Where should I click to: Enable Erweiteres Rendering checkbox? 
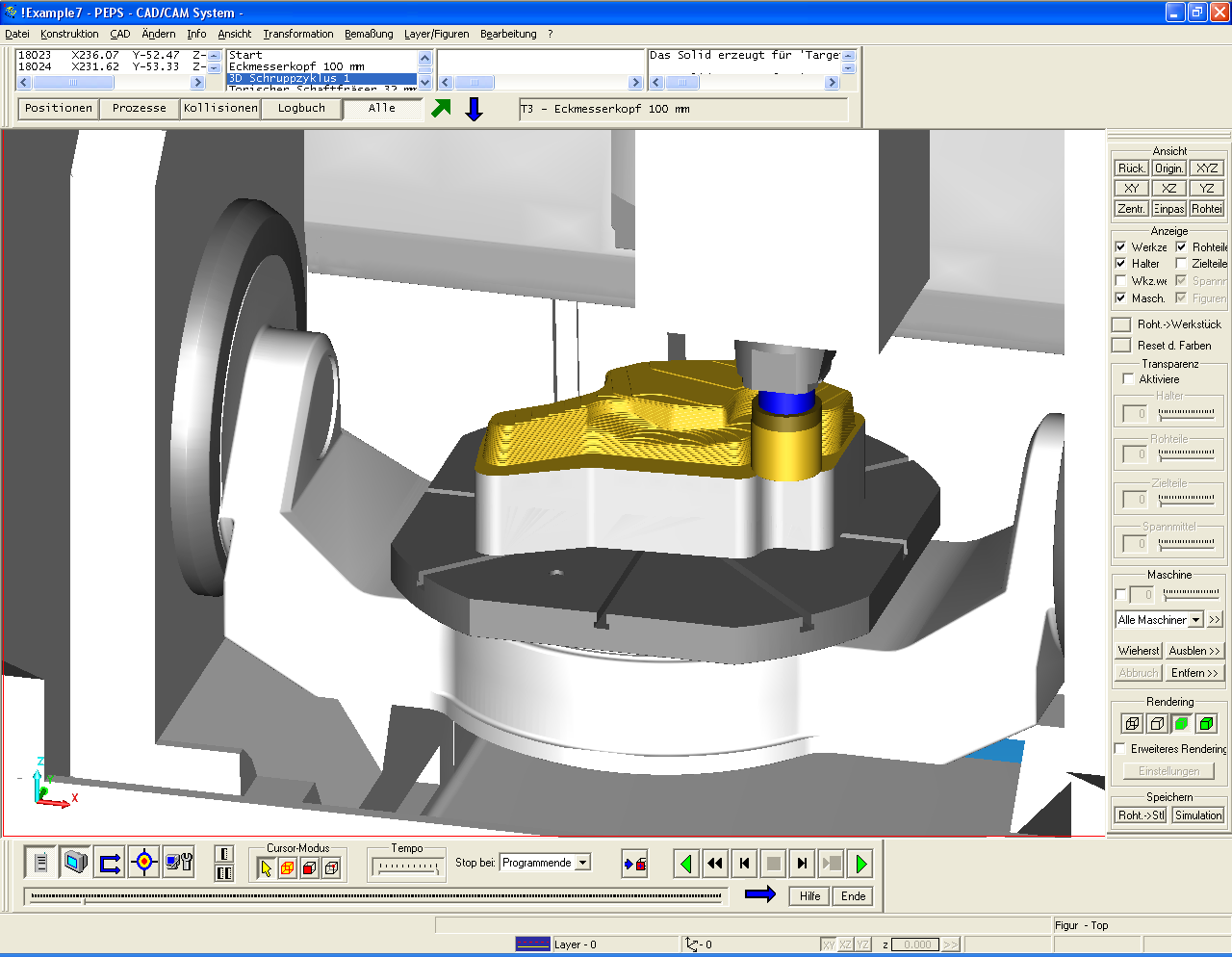[x=1120, y=748]
